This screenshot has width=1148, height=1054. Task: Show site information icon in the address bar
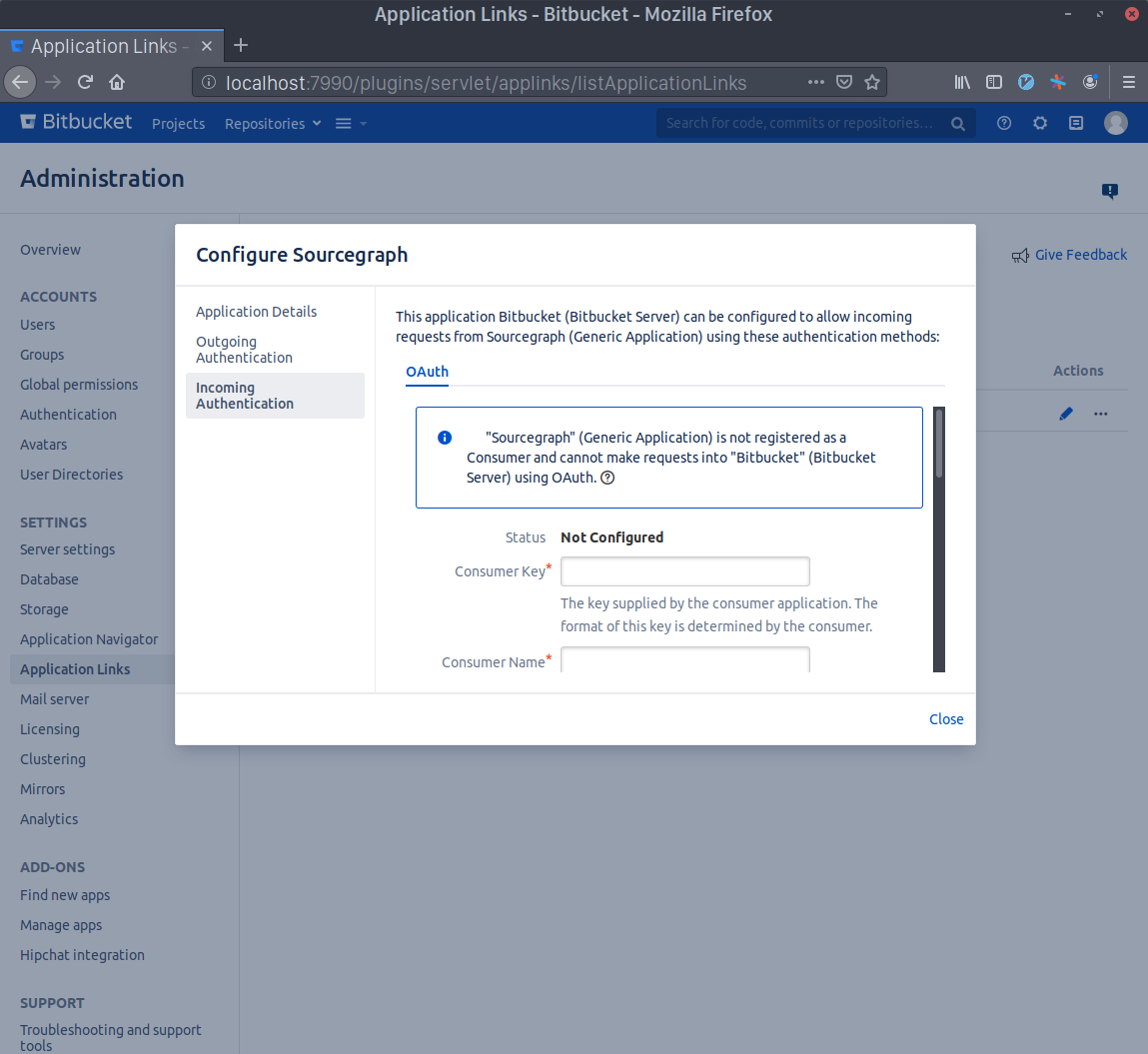[209, 82]
